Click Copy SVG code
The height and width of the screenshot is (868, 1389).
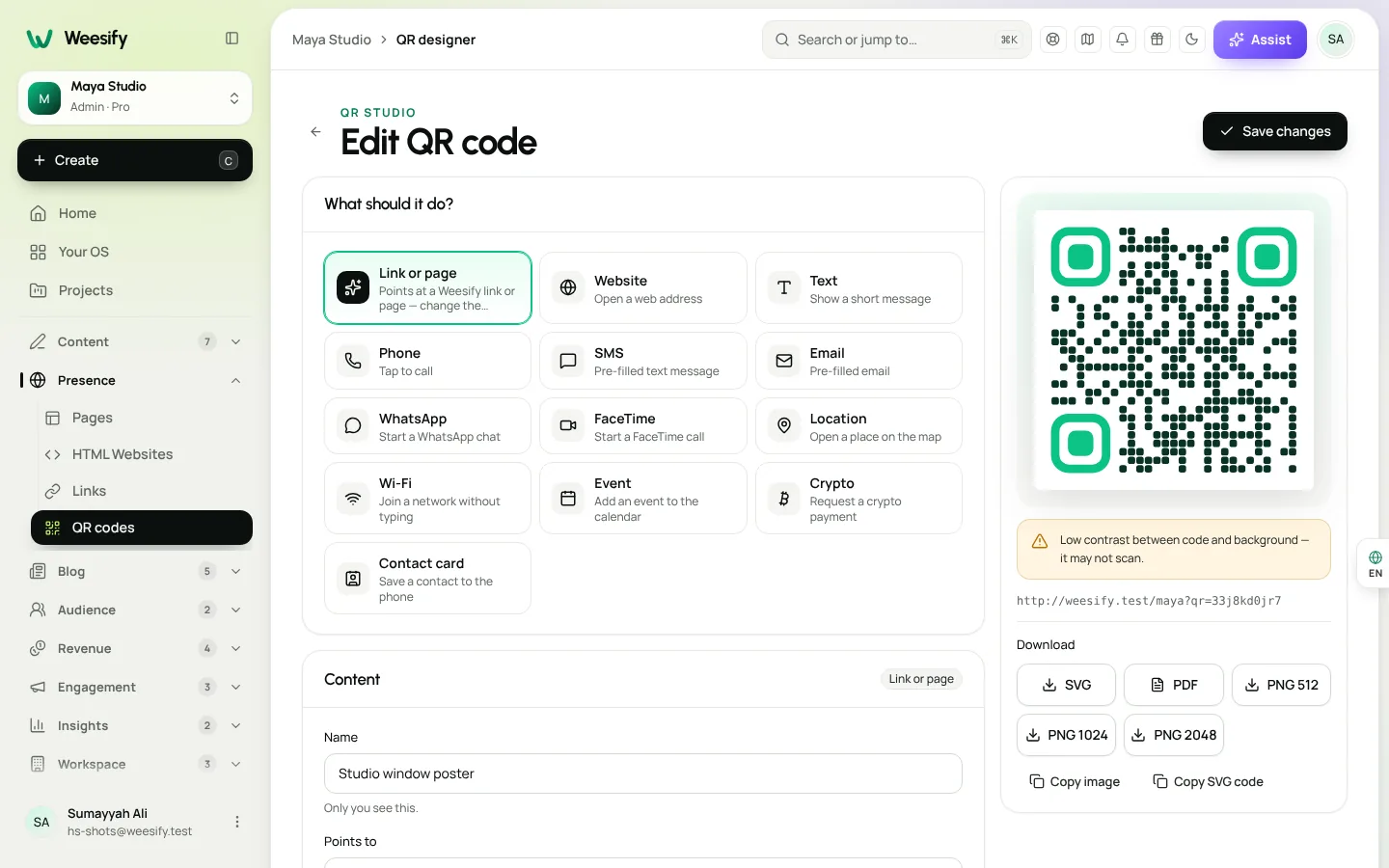coord(1208,782)
